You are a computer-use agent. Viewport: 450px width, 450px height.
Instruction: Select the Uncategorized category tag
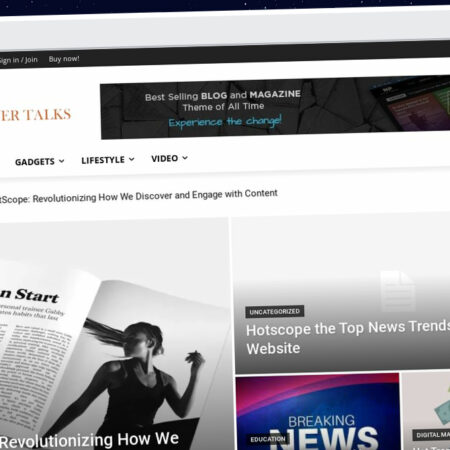pyautogui.click(x=275, y=312)
